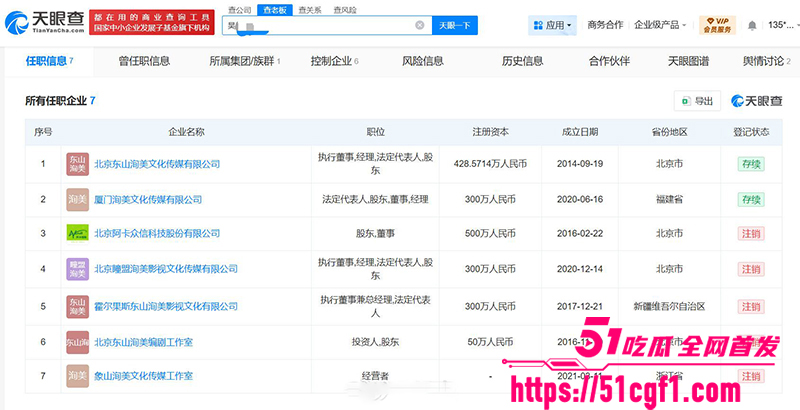Click the 北京瞳盟洵美影视 purple logo
This screenshot has width=800, height=410.
pyautogui.click(x=78, y=269)
